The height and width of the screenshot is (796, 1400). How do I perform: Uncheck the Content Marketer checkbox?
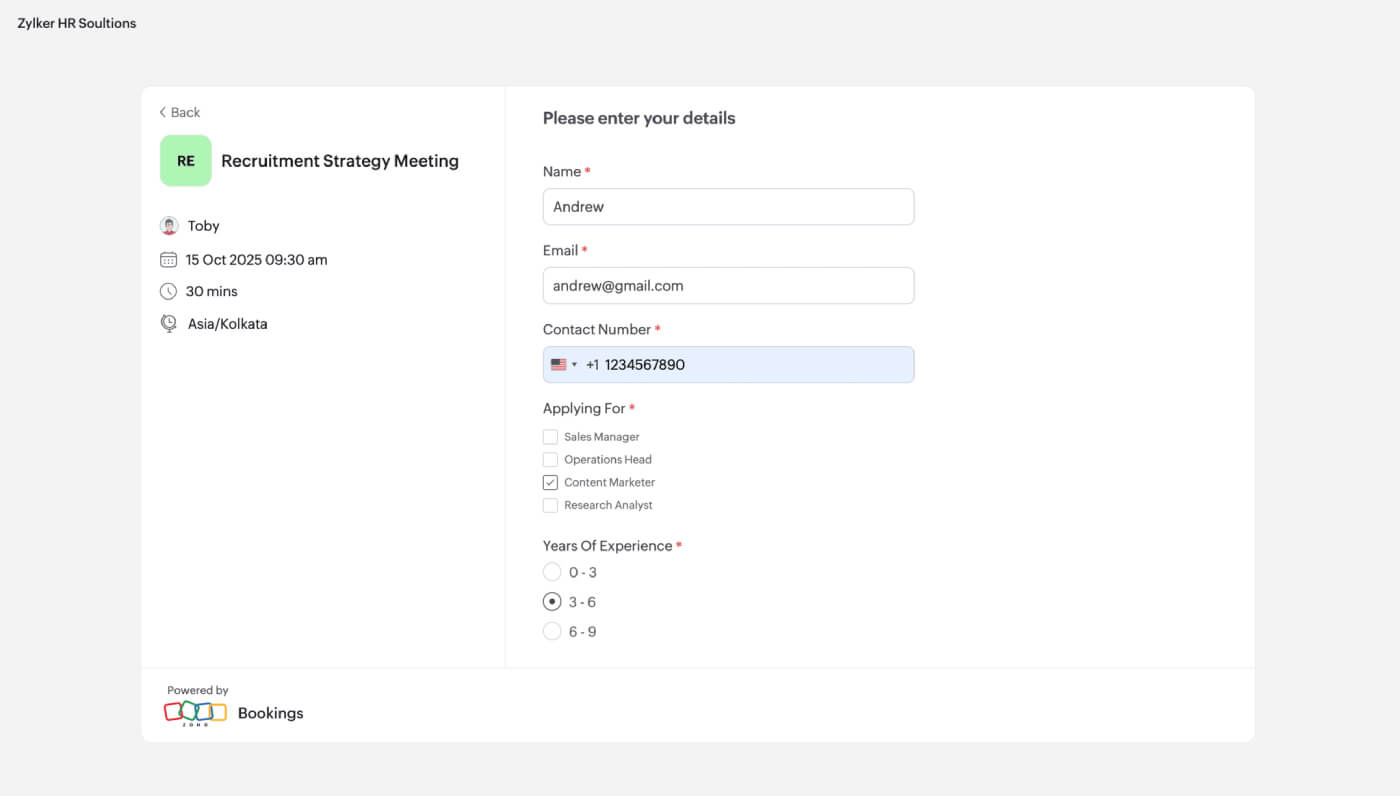[550, 482]
